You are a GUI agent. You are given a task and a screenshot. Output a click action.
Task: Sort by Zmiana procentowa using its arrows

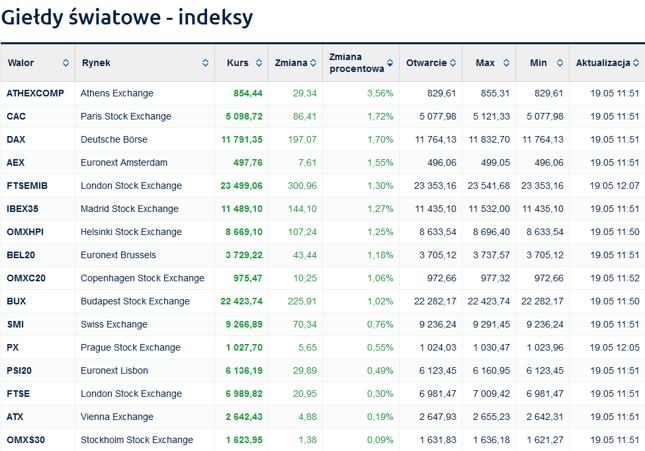[390, 63]
